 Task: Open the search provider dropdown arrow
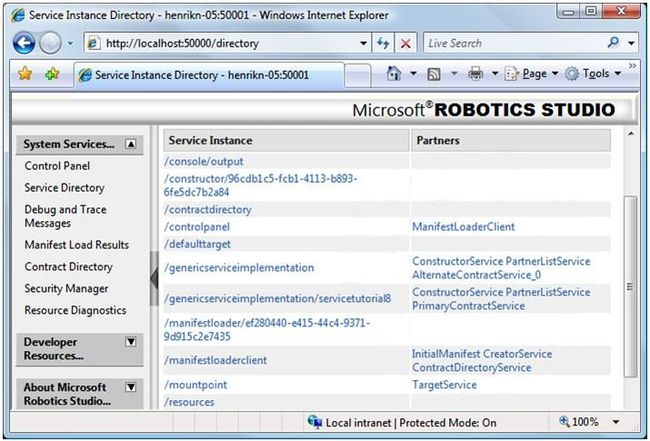631,43
